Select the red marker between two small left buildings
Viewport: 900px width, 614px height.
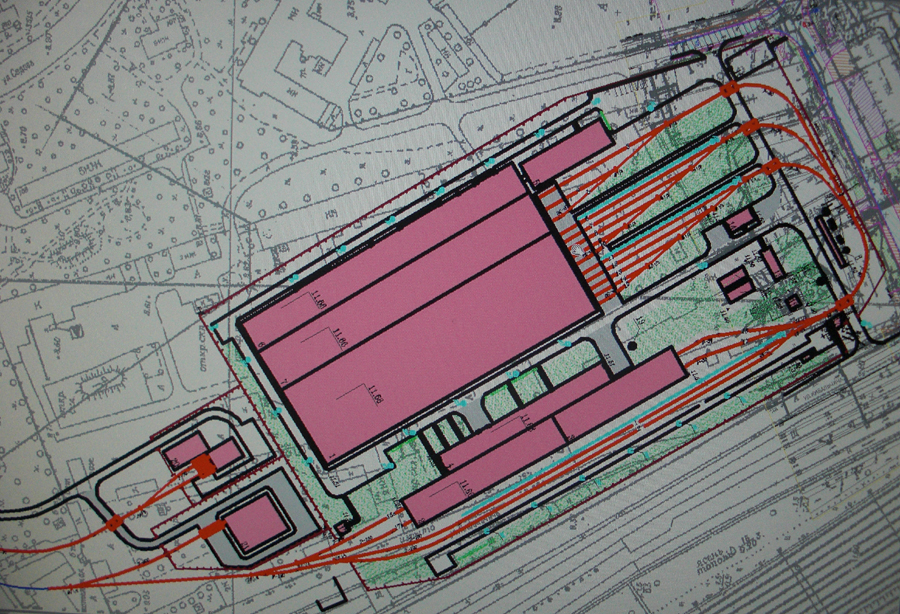pyautogui.click(x=203, y=465)
